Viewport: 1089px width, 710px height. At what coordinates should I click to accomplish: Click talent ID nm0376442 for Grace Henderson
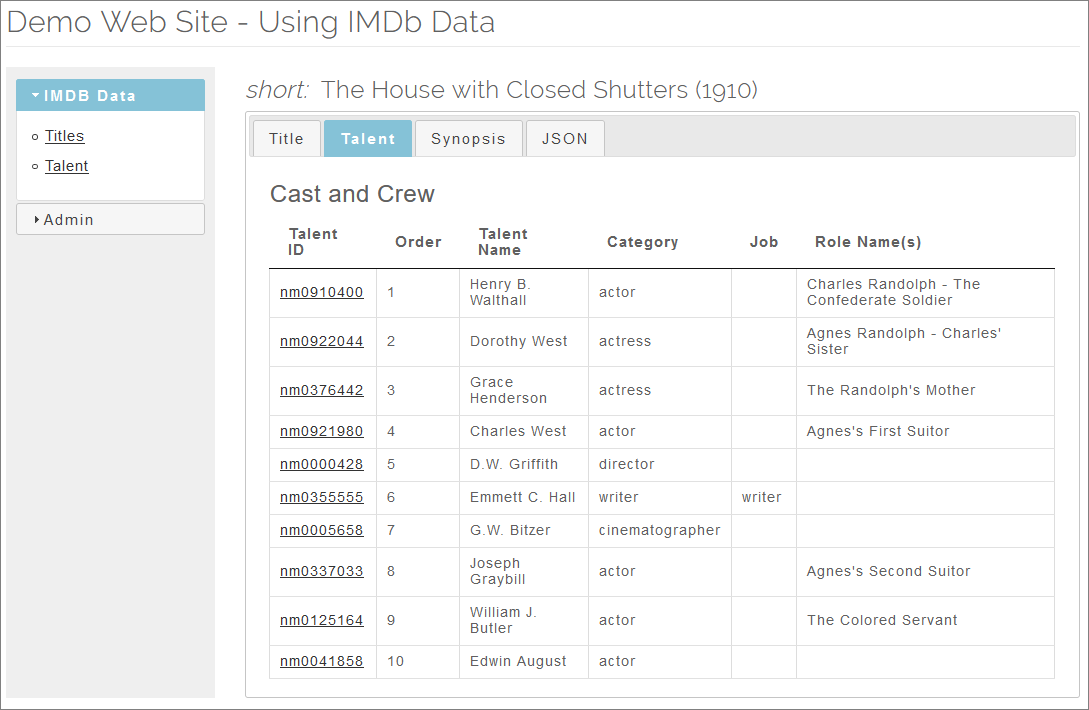[x=322, y=390]
